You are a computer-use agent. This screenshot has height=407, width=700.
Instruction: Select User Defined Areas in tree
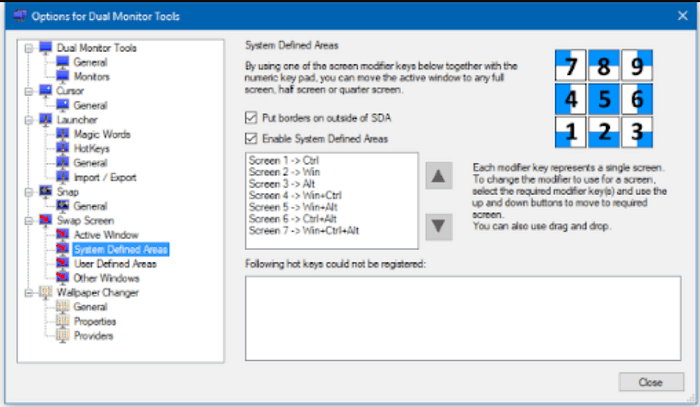click(115, 264)
